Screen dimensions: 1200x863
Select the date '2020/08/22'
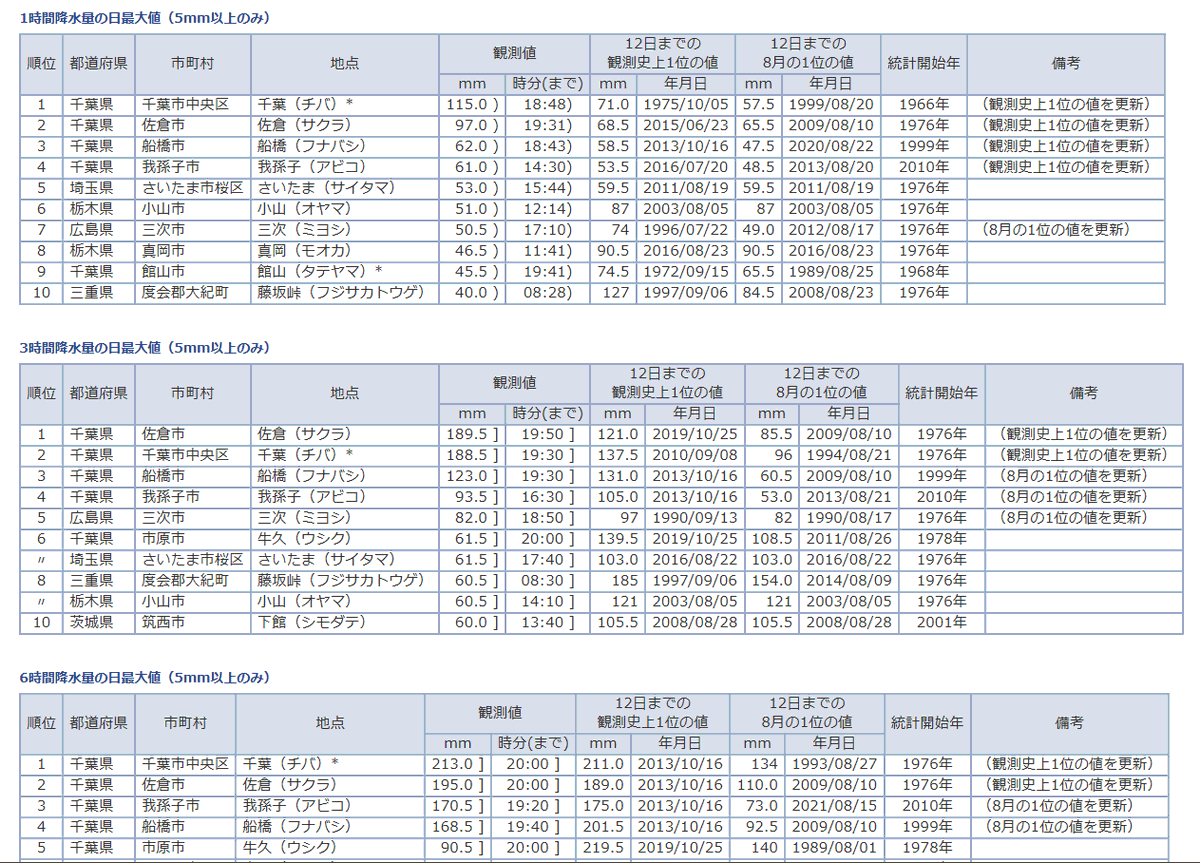830,146
